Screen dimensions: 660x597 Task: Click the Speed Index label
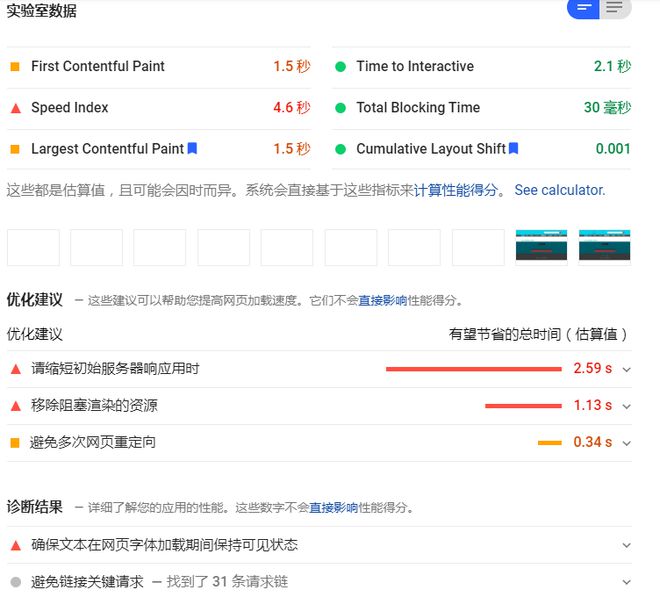point(69,107)
